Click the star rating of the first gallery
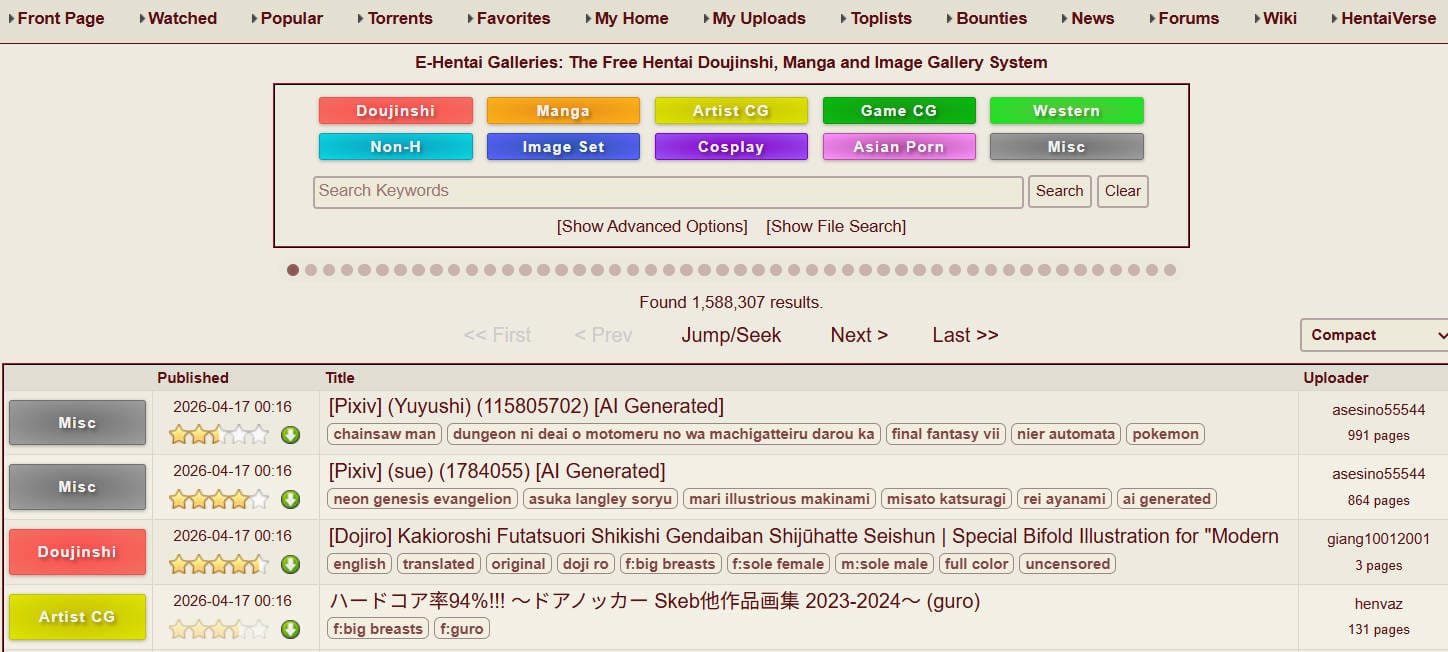This screenshot has width=1448, height=652. click(219, 435)
